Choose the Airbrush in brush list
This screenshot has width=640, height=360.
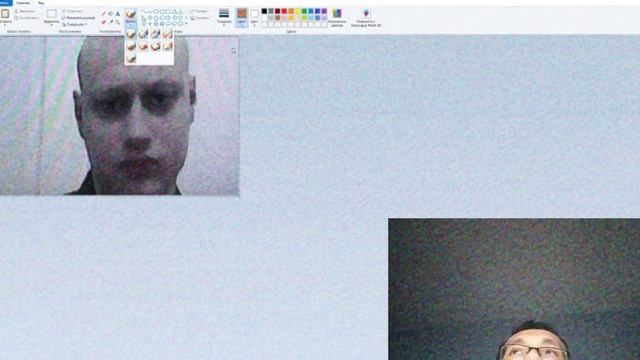[x=167, y=34]
